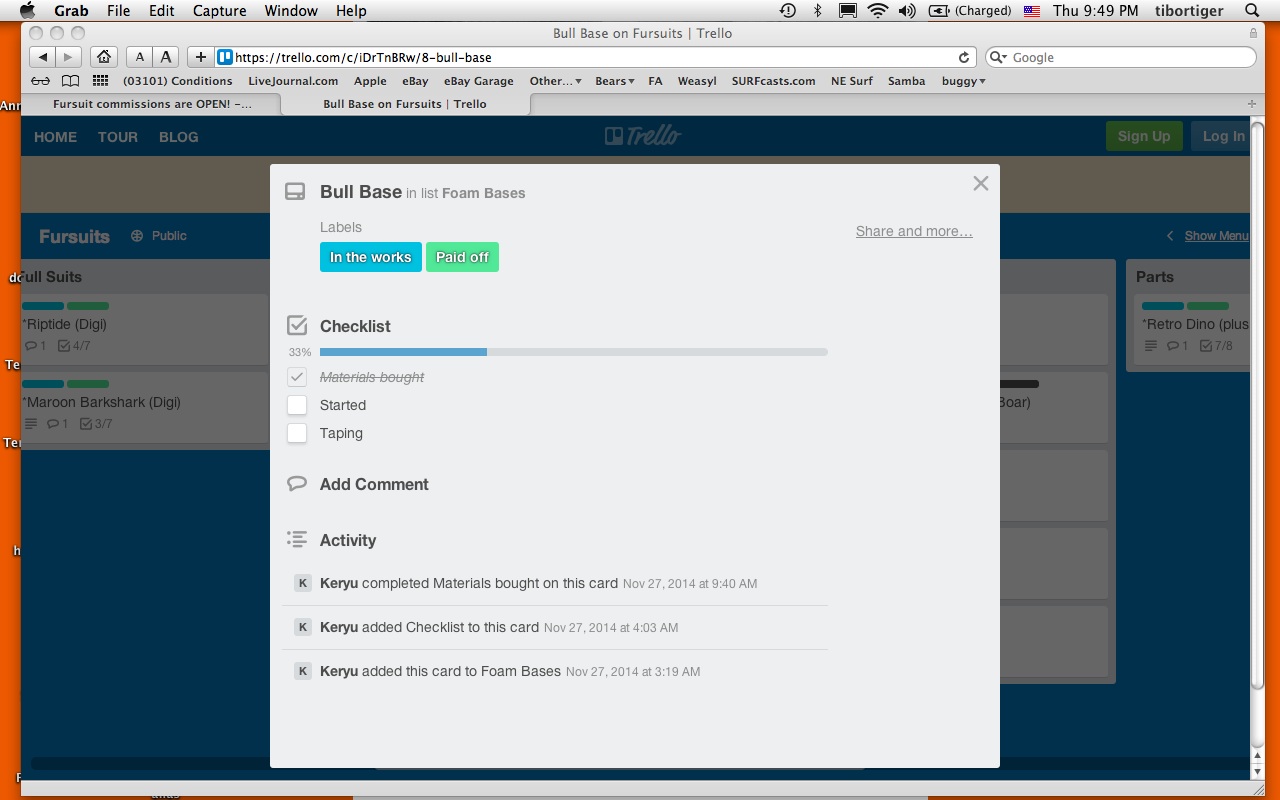Check the Taping checklist item
This screenshot has height=800, width=1280.
[x=297, y=433]
